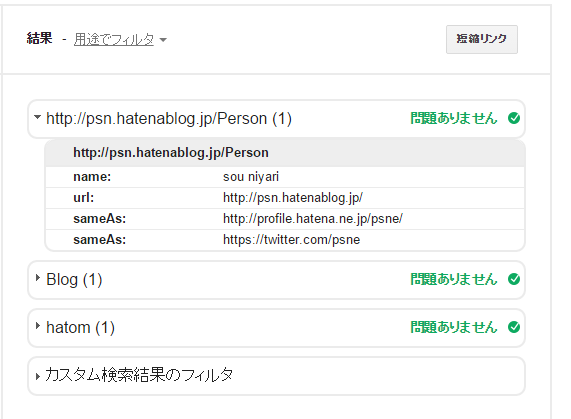Expand the hatom (1) section
Image resolution: width=571 pixels, height=419 pixels.
(38, 326)
